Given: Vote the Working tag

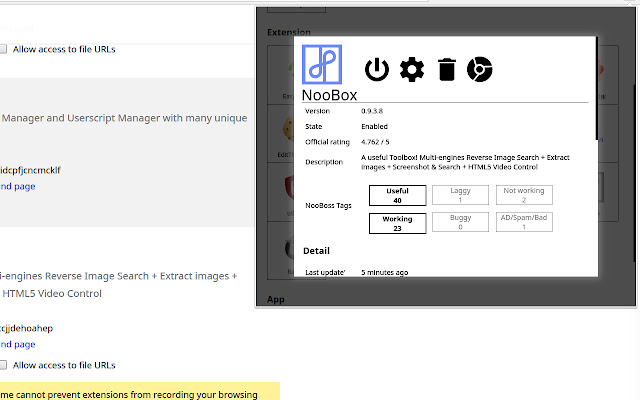Looking at the screenshot, I should click(x=398, y=223).
